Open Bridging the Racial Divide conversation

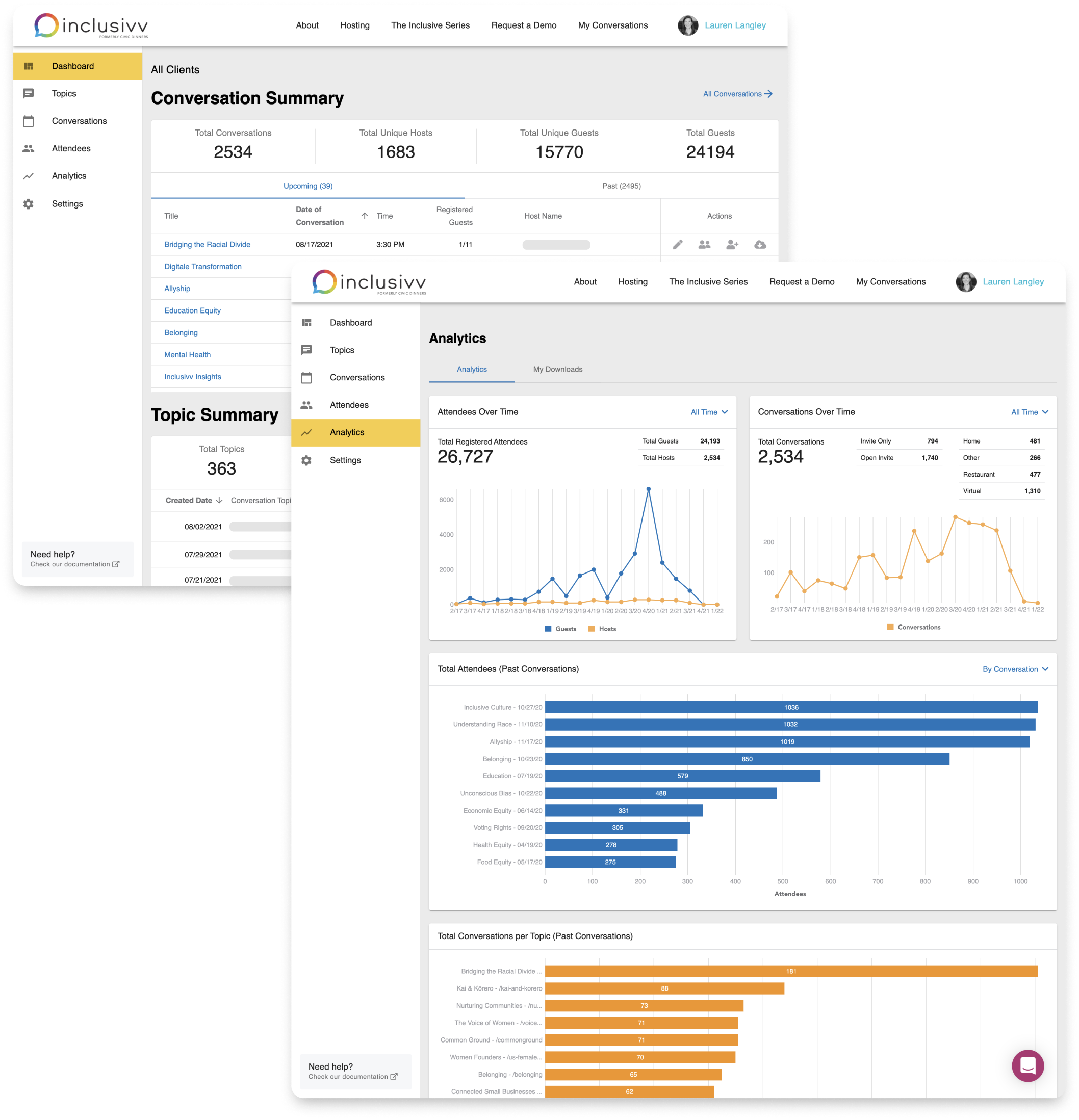(x=207, y=245)
